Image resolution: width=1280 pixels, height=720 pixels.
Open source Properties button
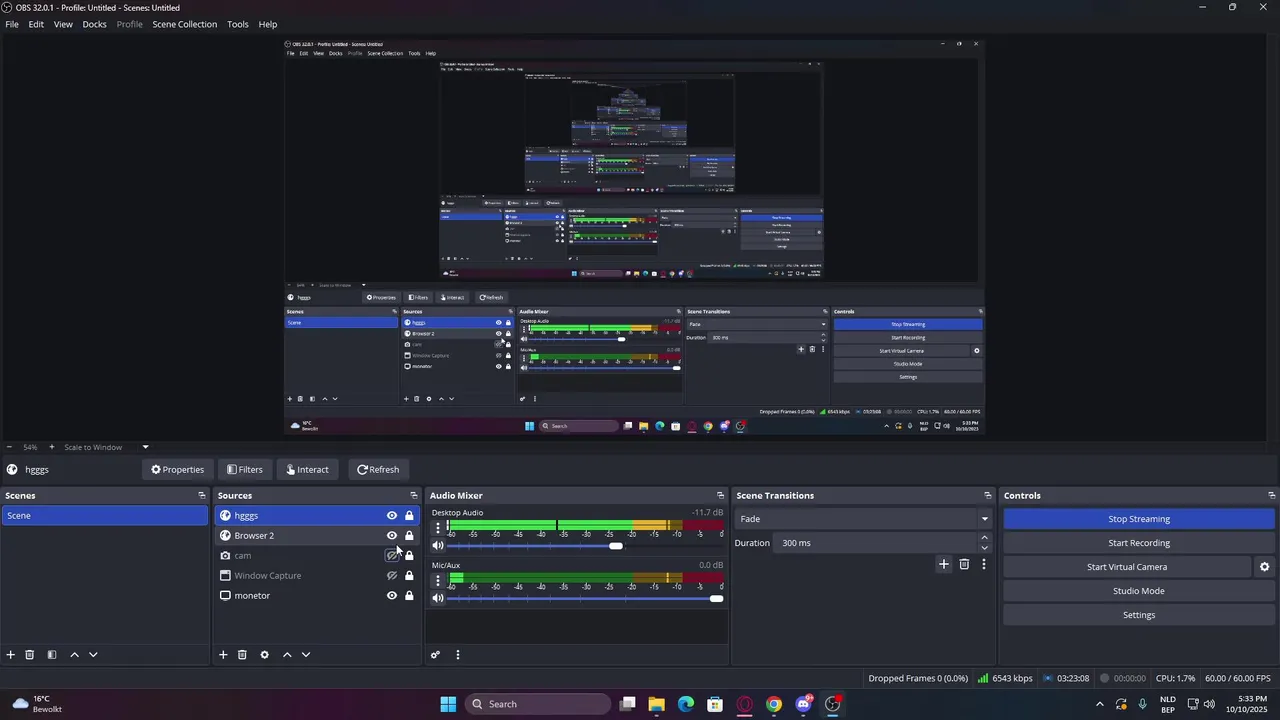pyautogui.click(x=177, y=470)
